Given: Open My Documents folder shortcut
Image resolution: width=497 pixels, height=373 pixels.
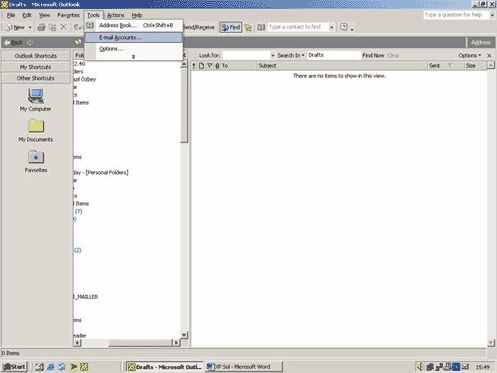Looking at the screenshot, I should pos(36,126).
